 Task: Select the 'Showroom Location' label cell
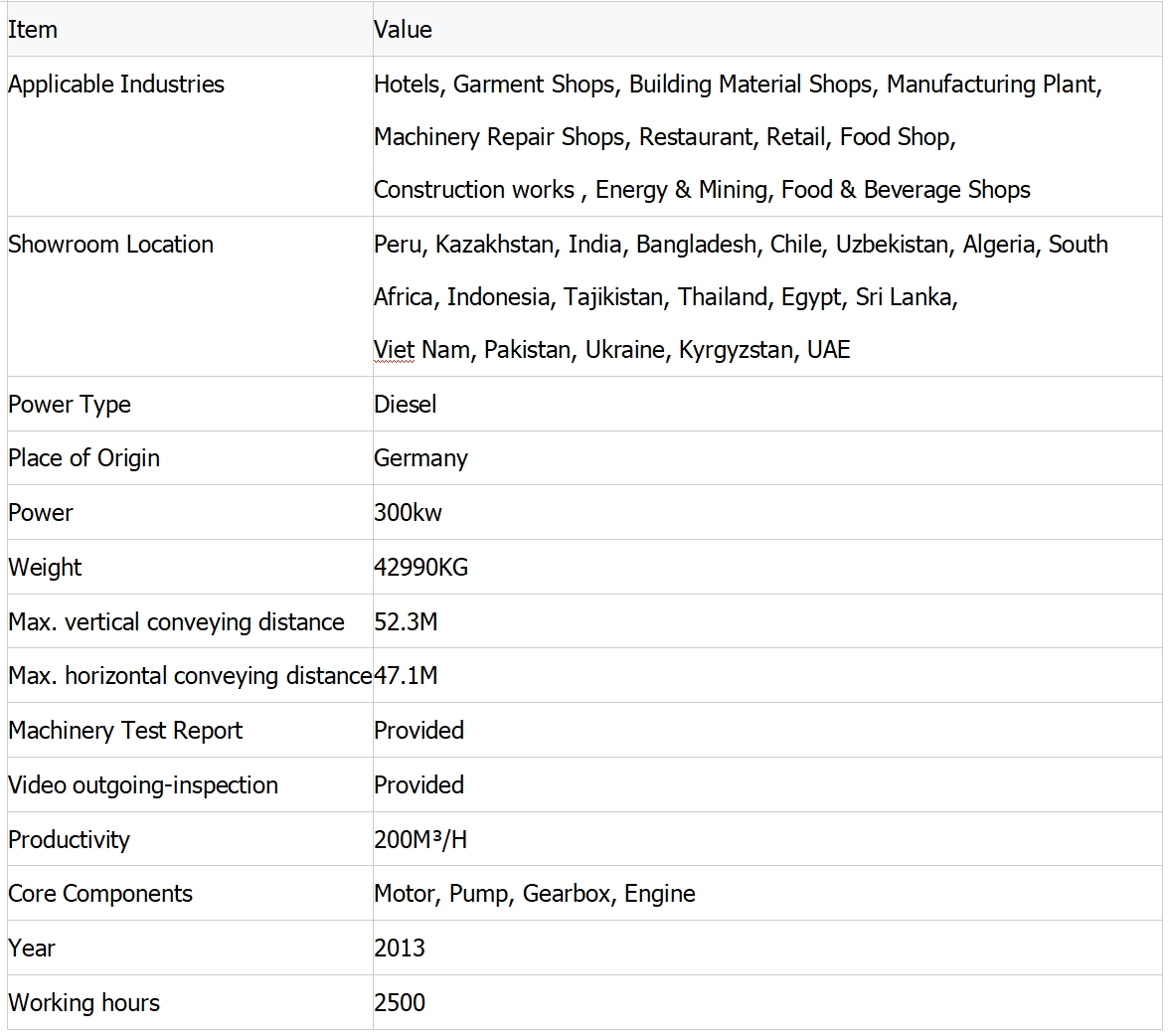(190, 296)
